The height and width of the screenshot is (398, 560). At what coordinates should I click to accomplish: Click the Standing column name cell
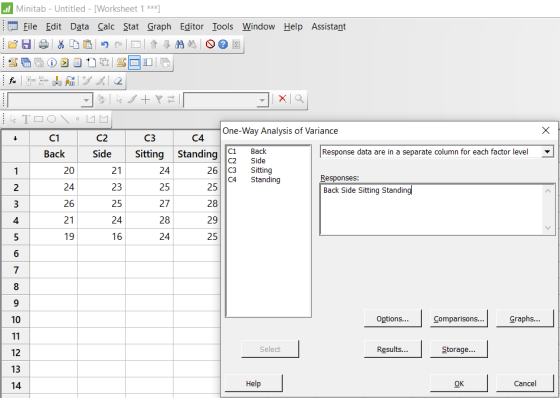[197, 154]
